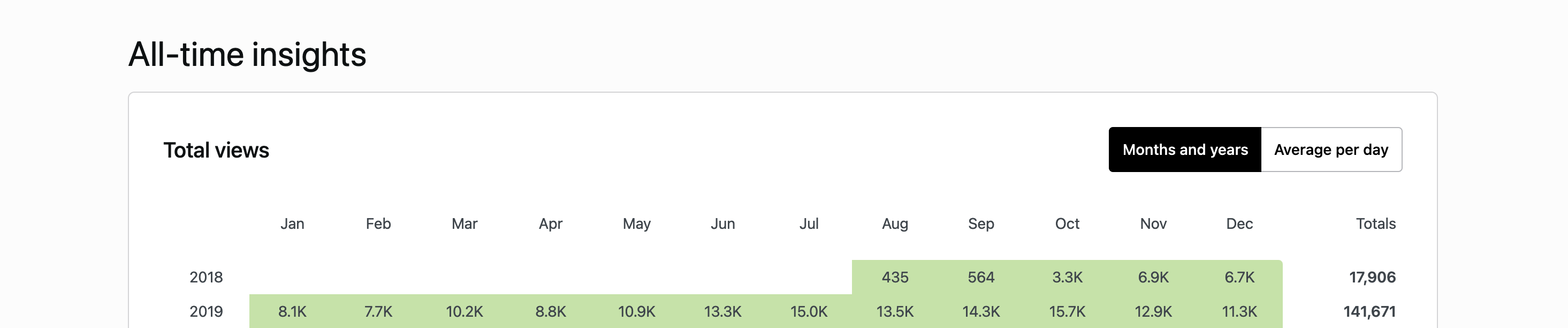Select the Months and years view

[1184, 150]
